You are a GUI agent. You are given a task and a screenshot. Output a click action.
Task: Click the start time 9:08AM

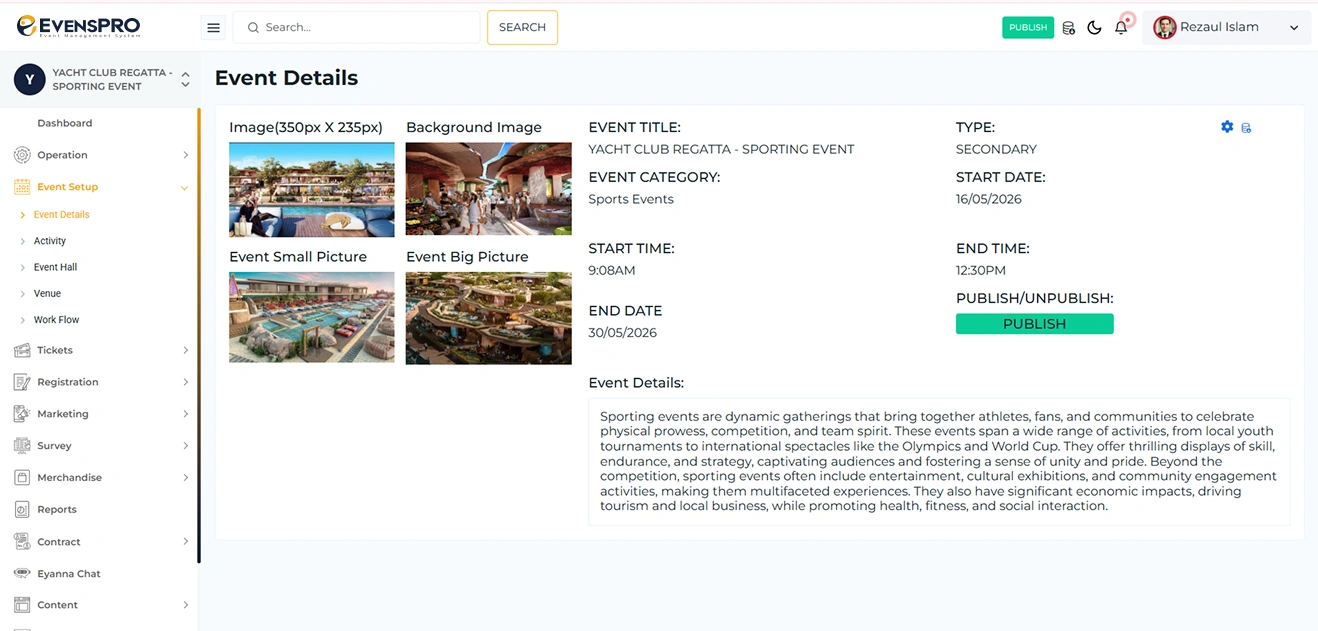click(x=612, y=271)
